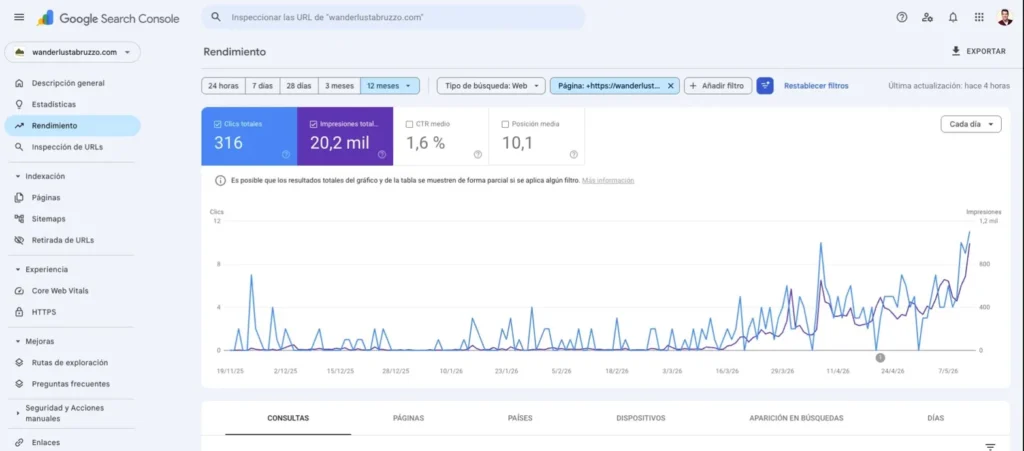Open users and permissions icon
Image resolution: width=1024 pixels, height=451 pixels.
click(x=927, y=18)
